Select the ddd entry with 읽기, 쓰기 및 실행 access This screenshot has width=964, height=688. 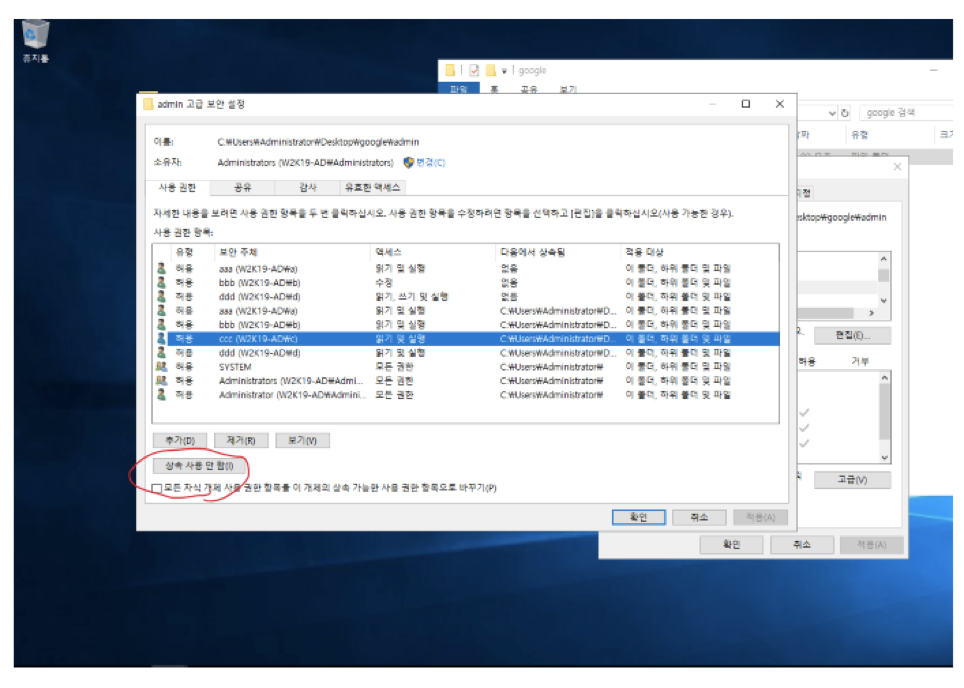coord(467,297)
